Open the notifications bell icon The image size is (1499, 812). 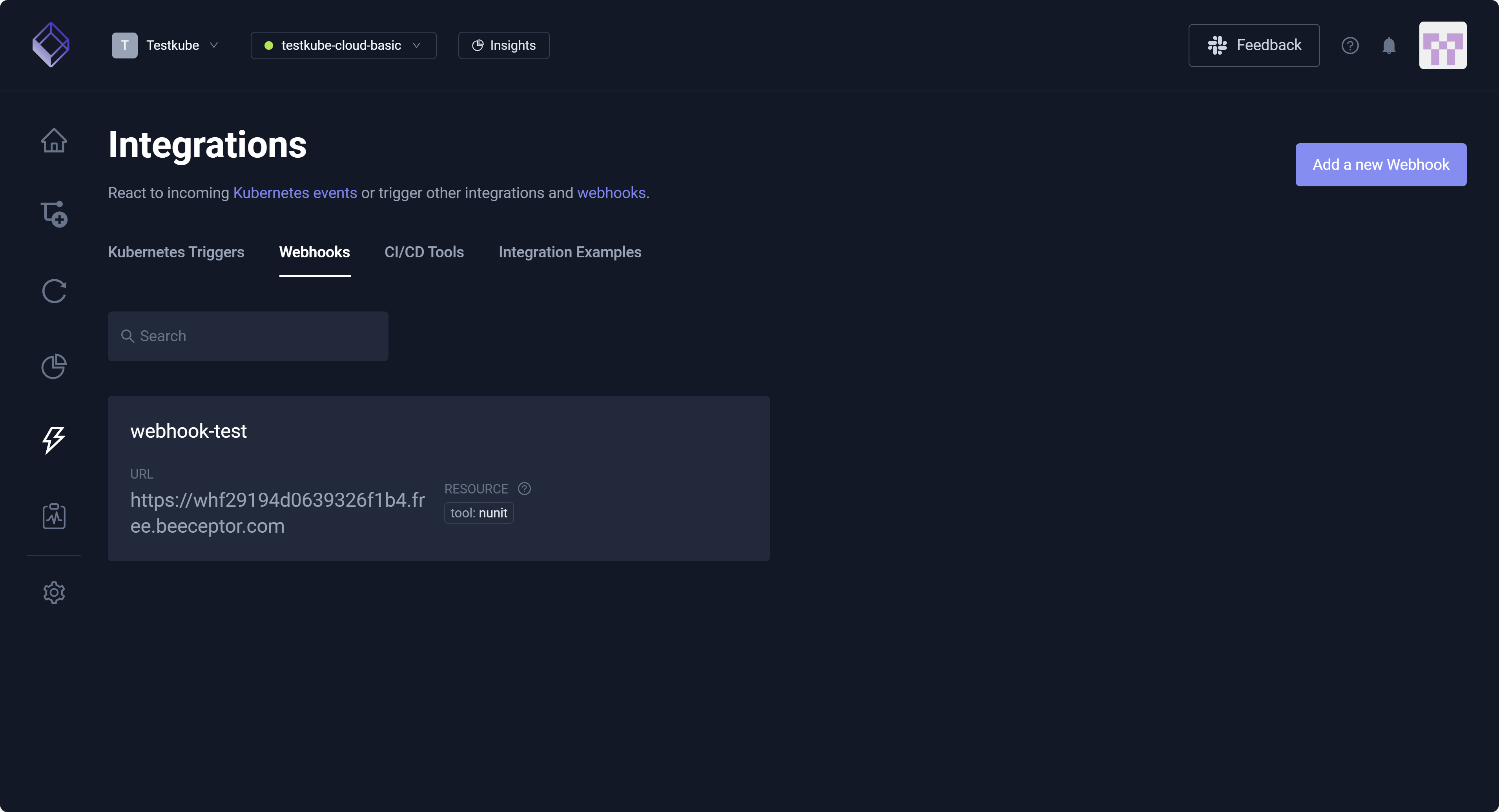(x=1390, y=46)
